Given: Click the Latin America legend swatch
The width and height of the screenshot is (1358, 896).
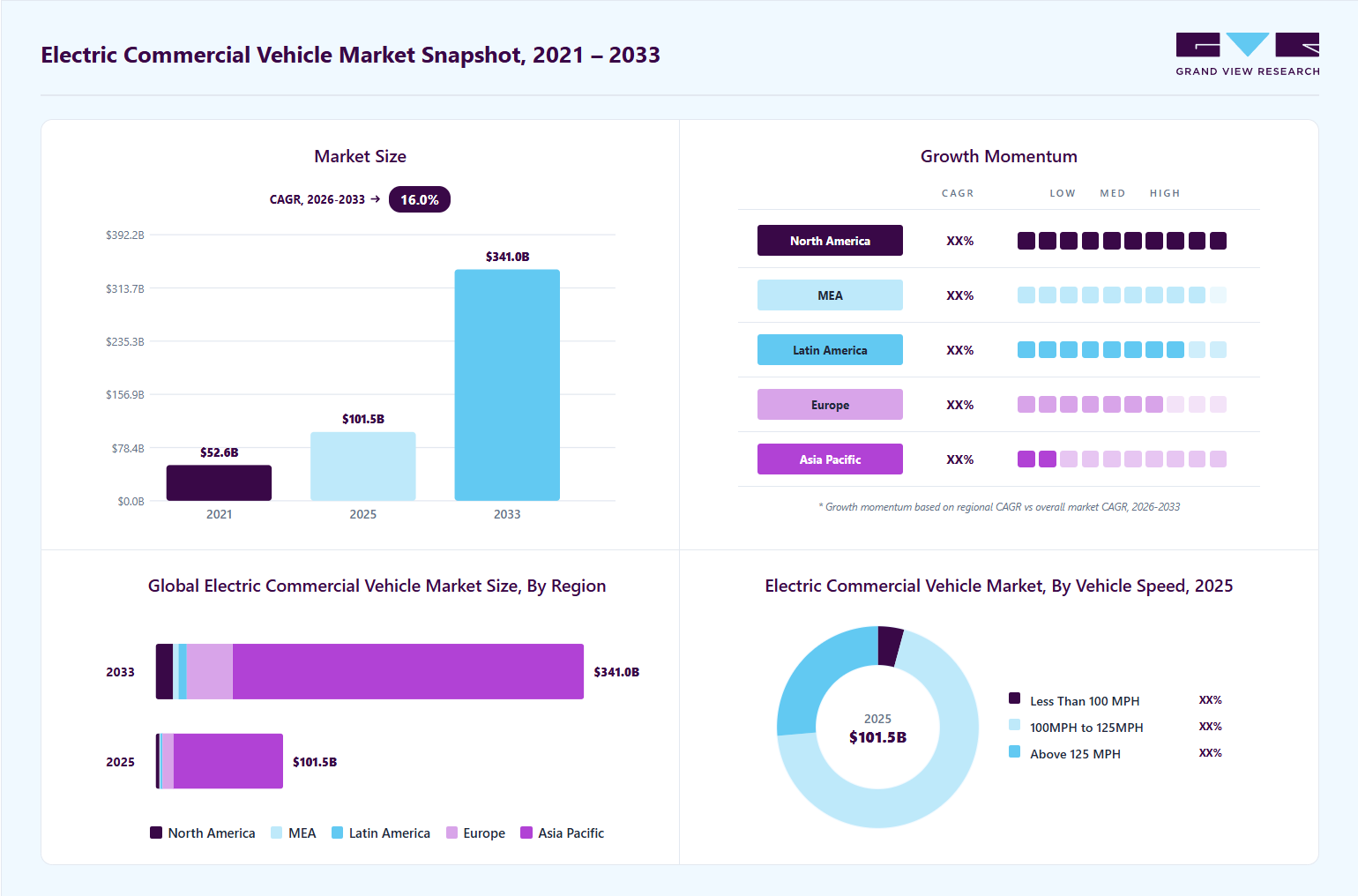Looking at the screenshot, I should pos(337,833).
